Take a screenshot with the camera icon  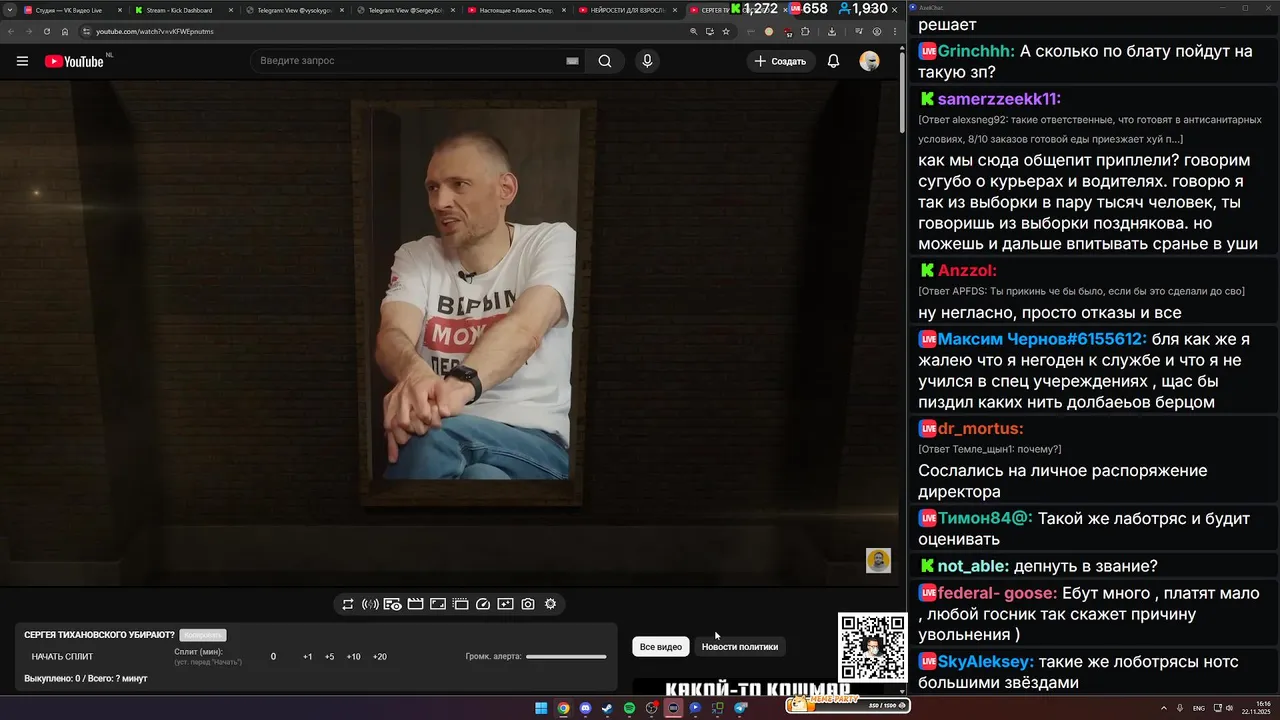(528, 604)
